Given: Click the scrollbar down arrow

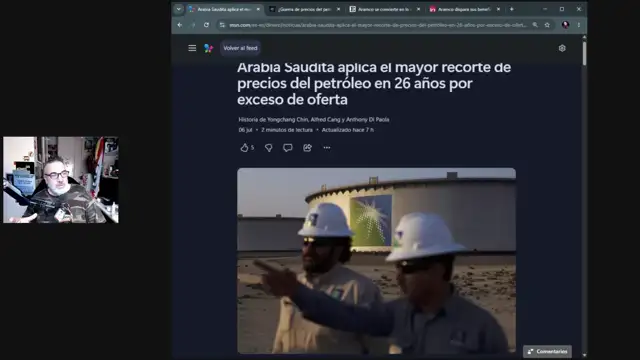Looking at the screenshot, I should coord(584,356).
